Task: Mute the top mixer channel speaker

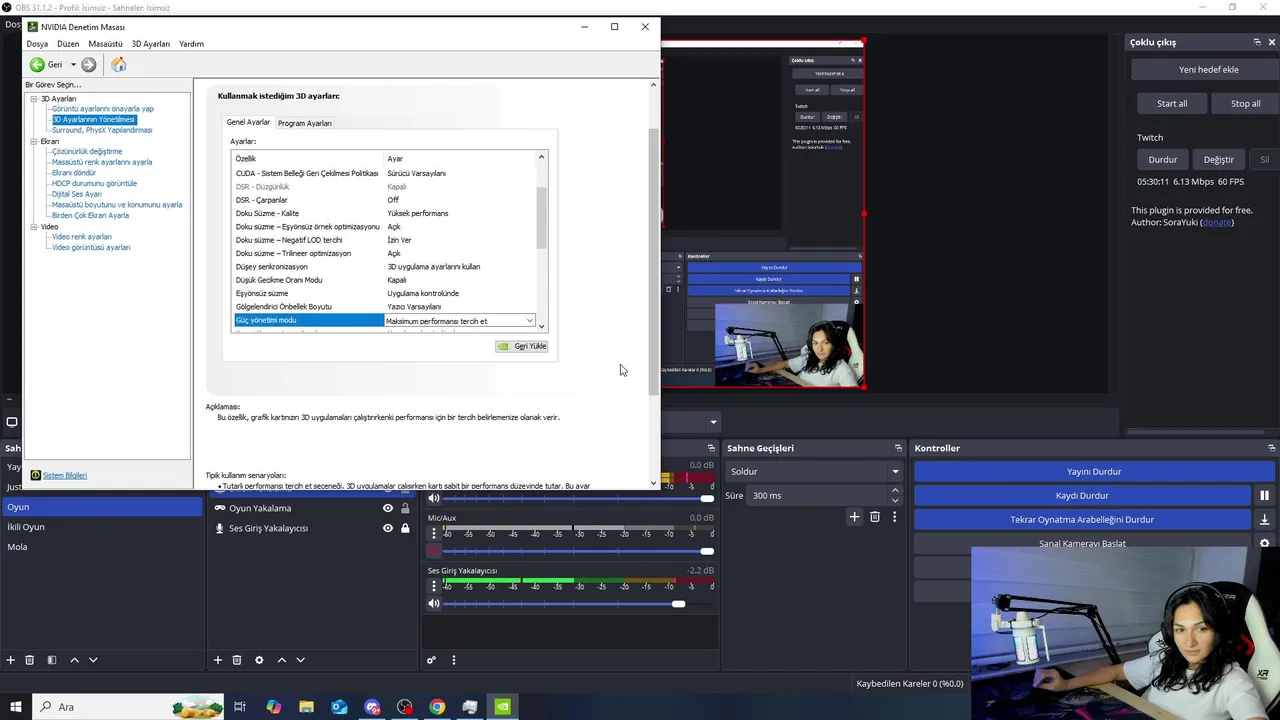Action: [x=434, y=498]
